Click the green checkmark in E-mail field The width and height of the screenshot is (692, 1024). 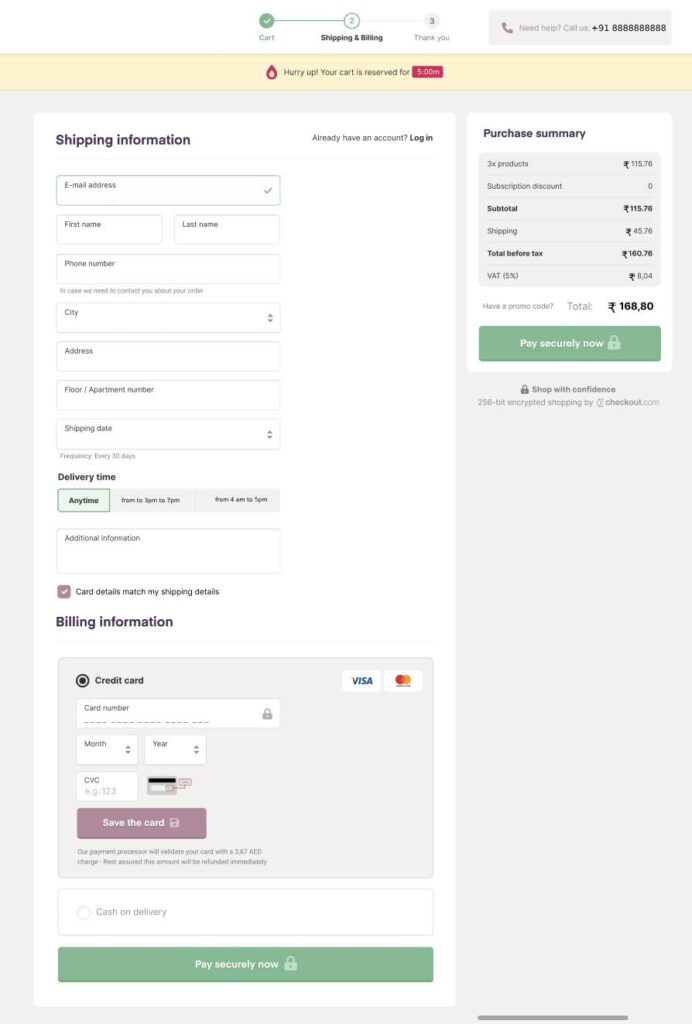267,190
